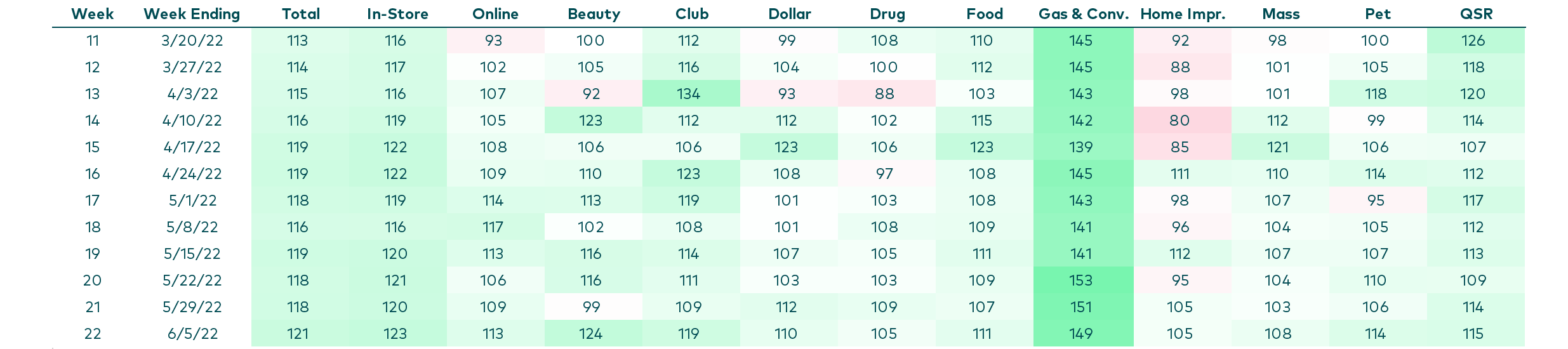Screen dimensions: 1568x349
Task: Select Drug value 88 in week 13
Action: tap(884, 94)
